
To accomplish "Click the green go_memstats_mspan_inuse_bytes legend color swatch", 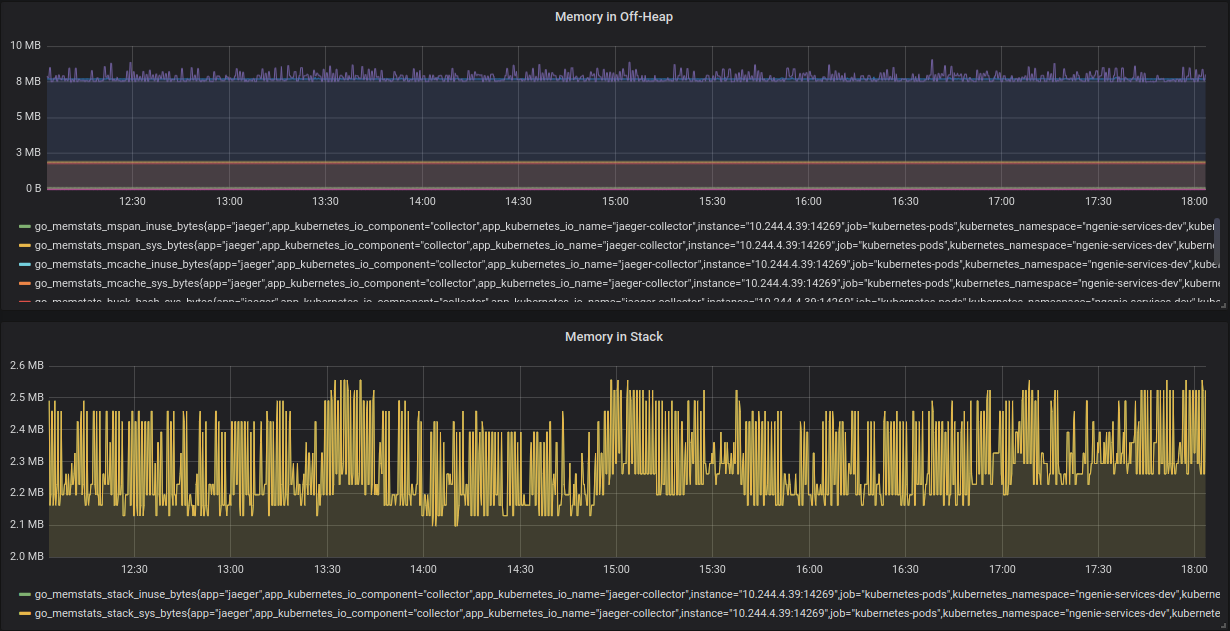I will click(x=25, y=227).
